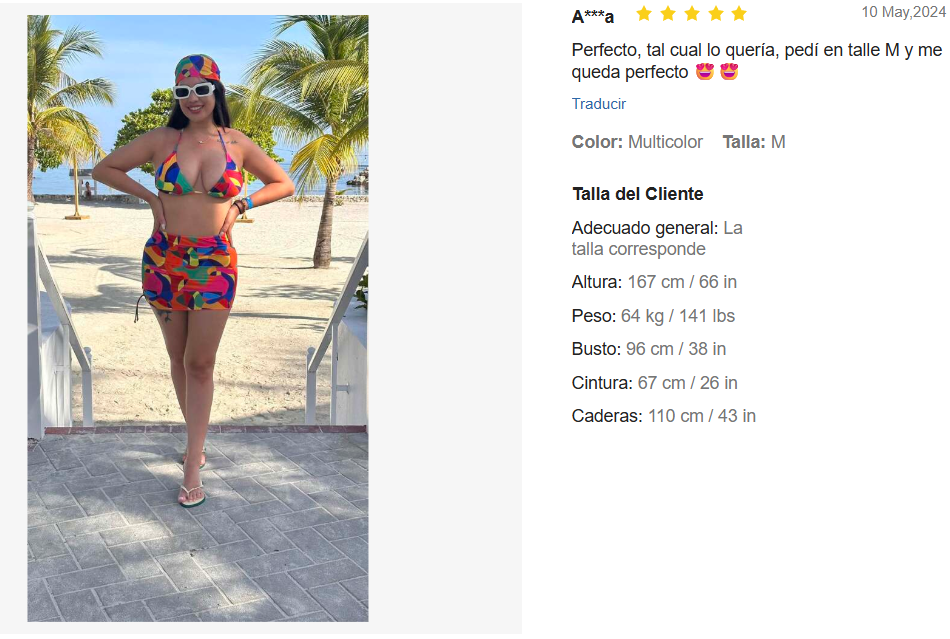The image size is (950, 639).
Task: Translate the review with Traducir link
Action: click(599, 104)
